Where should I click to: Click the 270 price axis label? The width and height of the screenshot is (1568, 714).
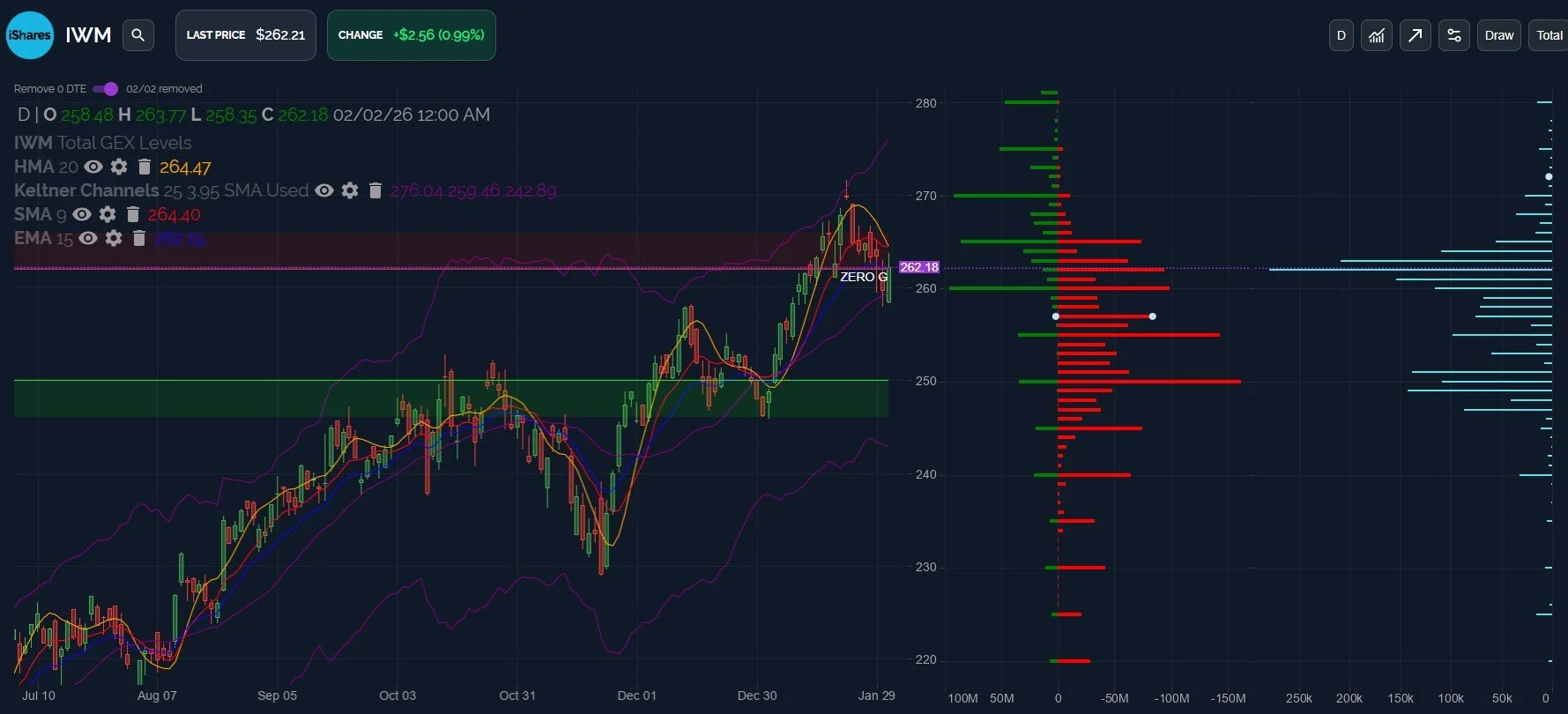point(926,196)
